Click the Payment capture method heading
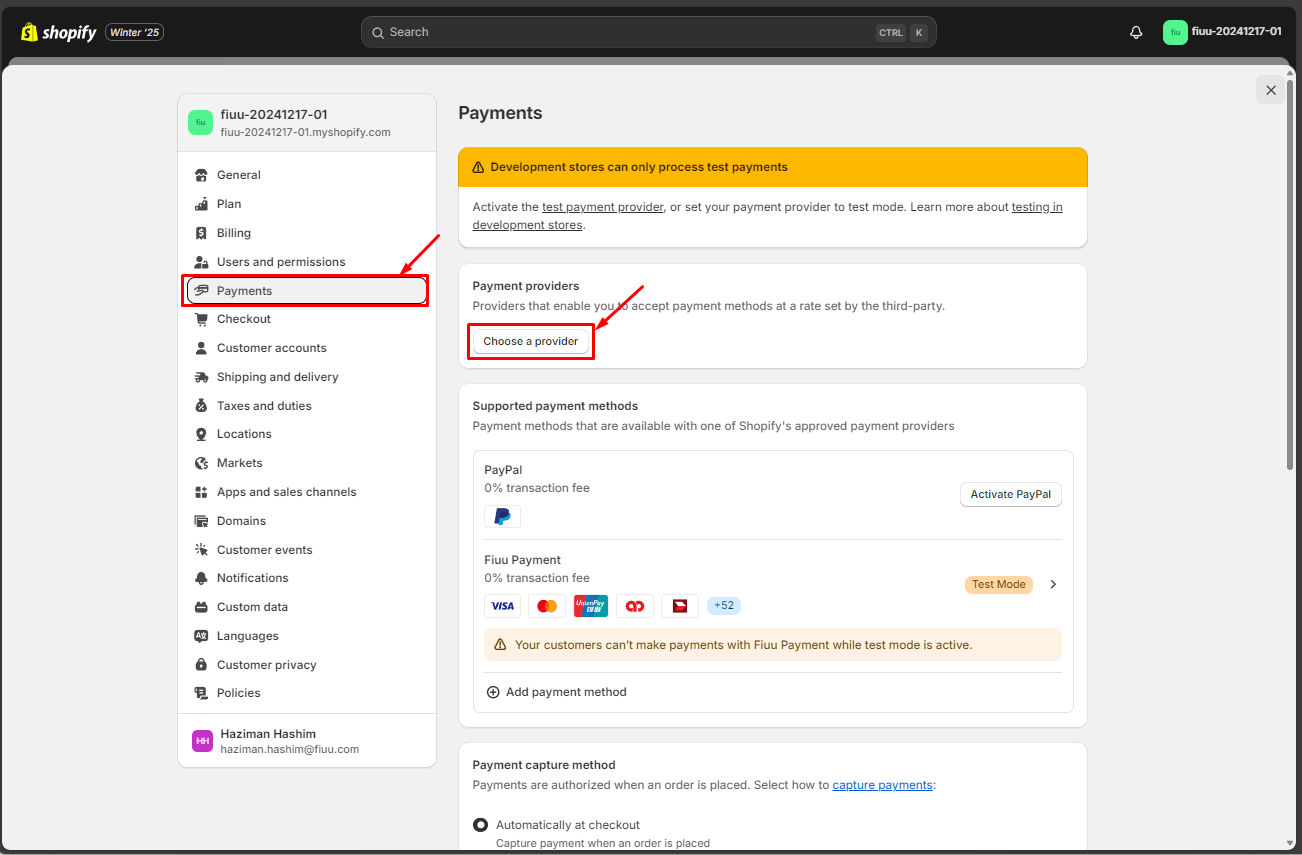Image resolution: width=1302 pixels, height=855 pixels. [544, 765]
